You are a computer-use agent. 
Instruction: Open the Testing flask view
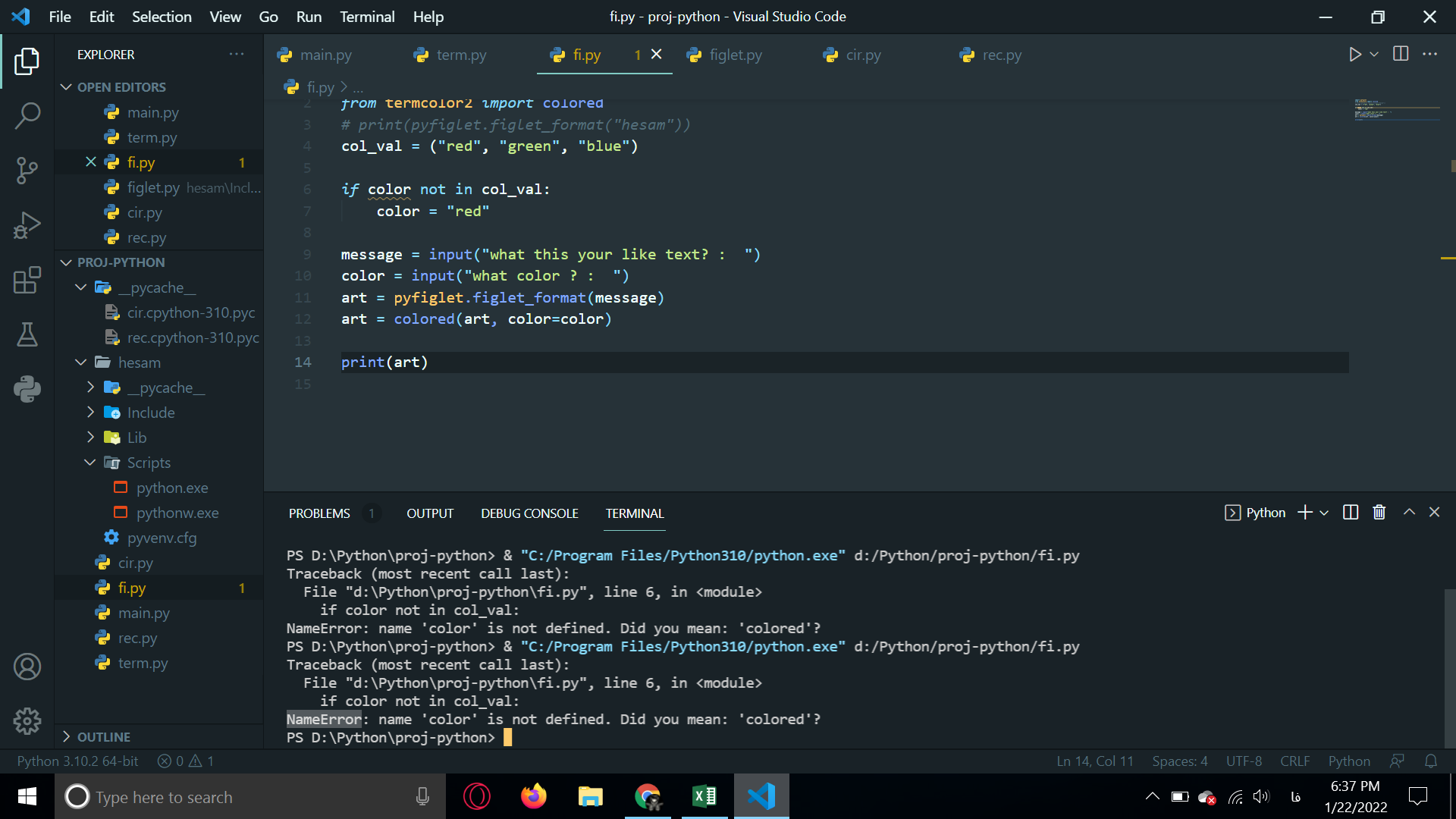point(27,334)
